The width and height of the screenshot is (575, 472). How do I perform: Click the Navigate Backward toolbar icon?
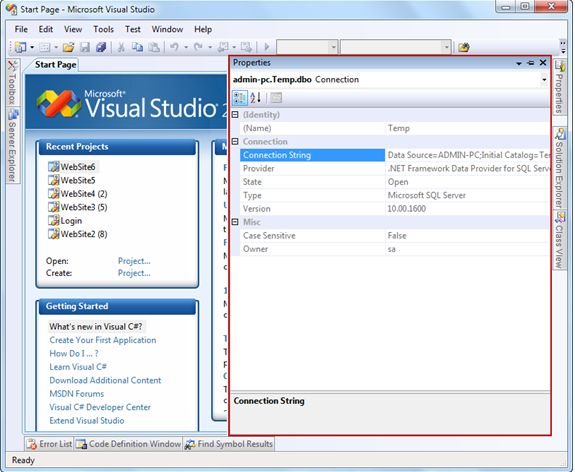click(x=223, y=47)
